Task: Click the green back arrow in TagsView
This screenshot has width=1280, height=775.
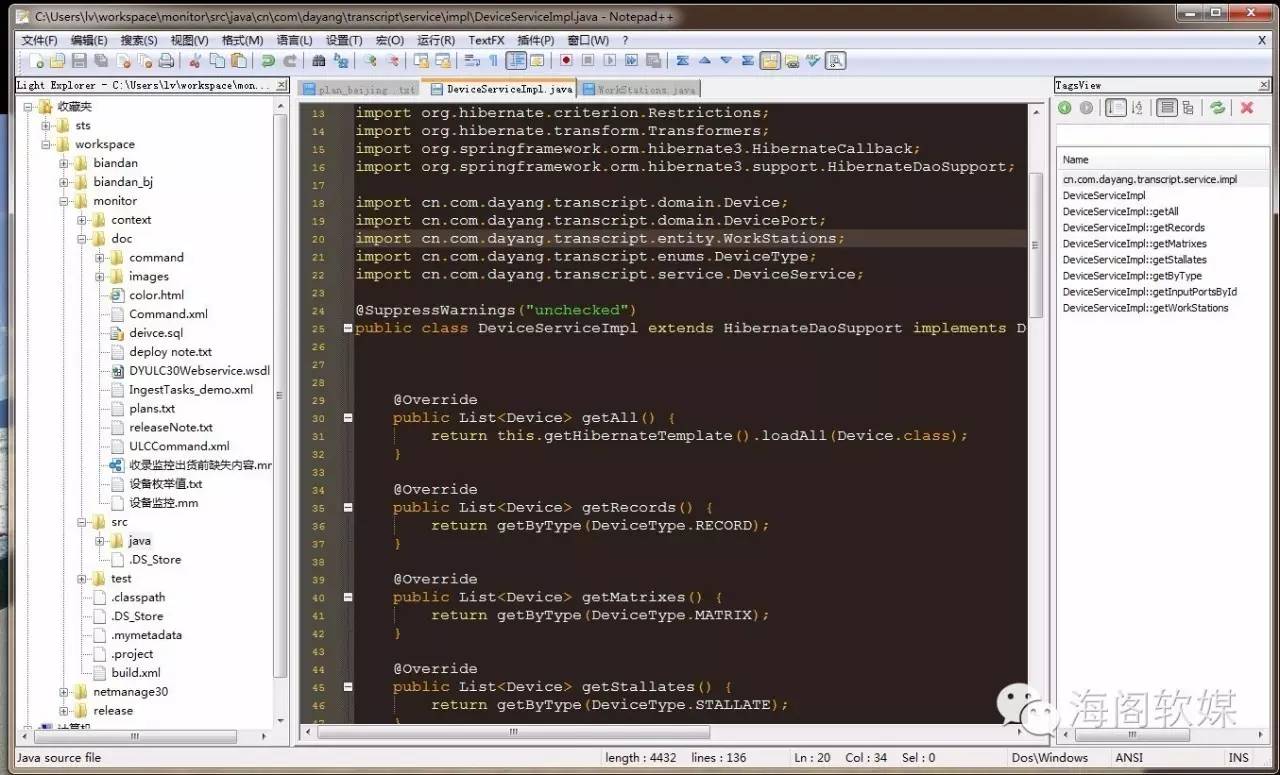Action: pos(1065,108)
